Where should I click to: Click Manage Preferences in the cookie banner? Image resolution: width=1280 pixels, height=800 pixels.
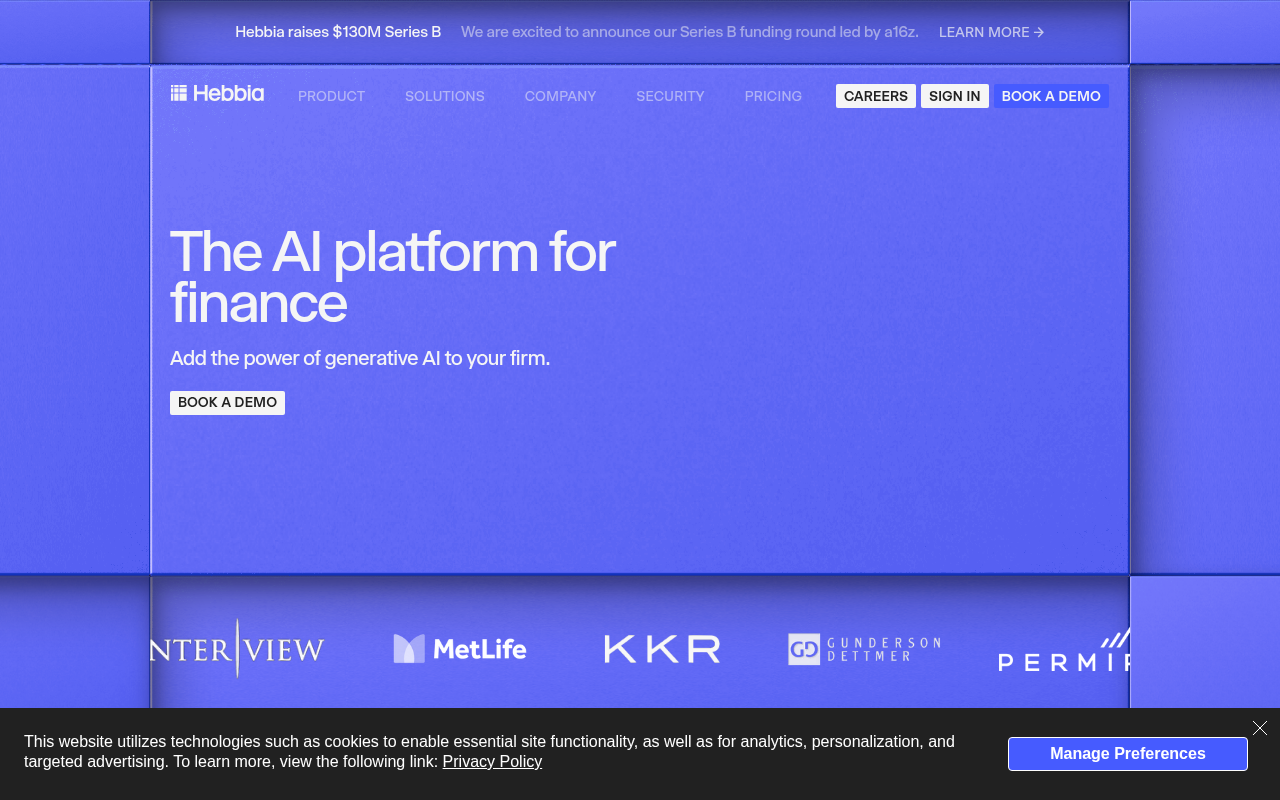[1127, 753]
